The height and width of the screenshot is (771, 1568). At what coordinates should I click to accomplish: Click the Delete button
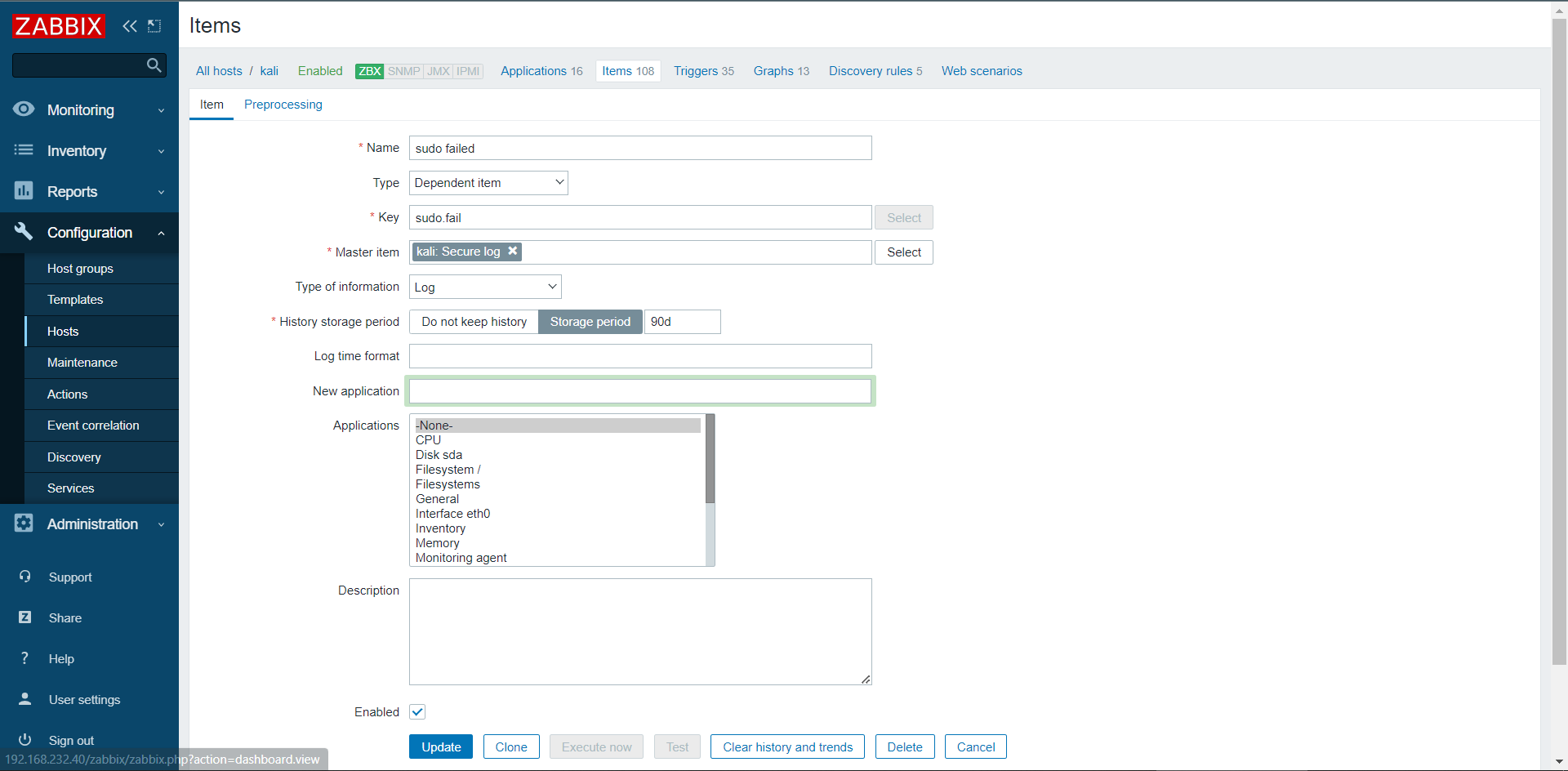905,746
